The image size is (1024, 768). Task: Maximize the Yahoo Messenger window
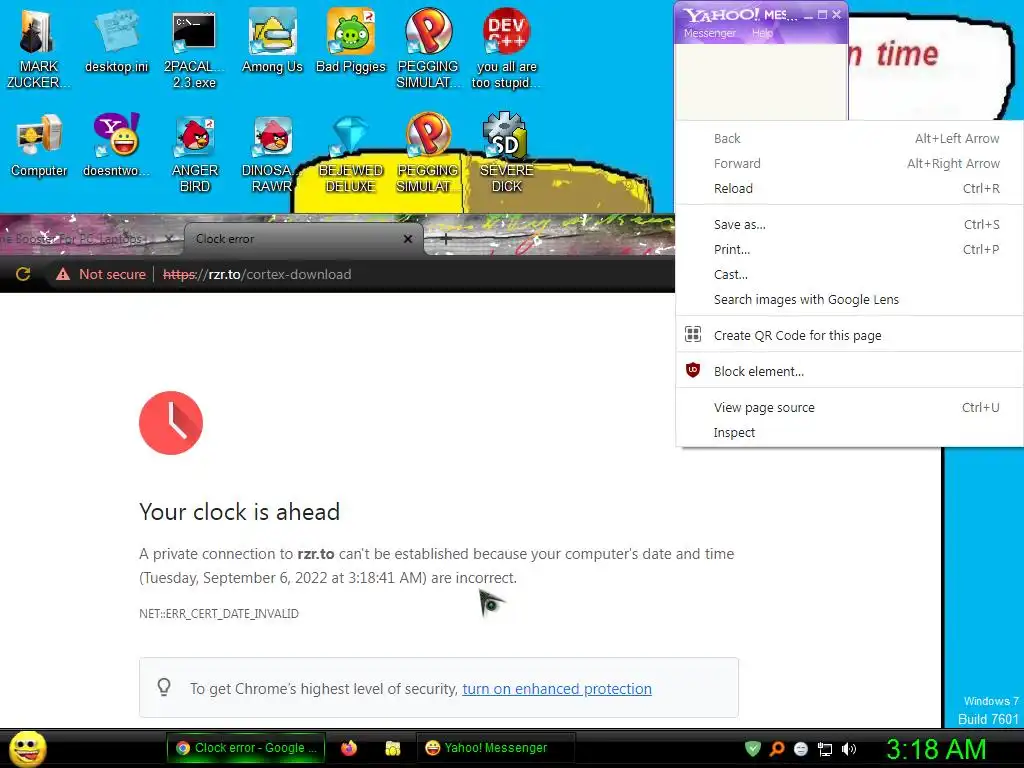point(822,14)
